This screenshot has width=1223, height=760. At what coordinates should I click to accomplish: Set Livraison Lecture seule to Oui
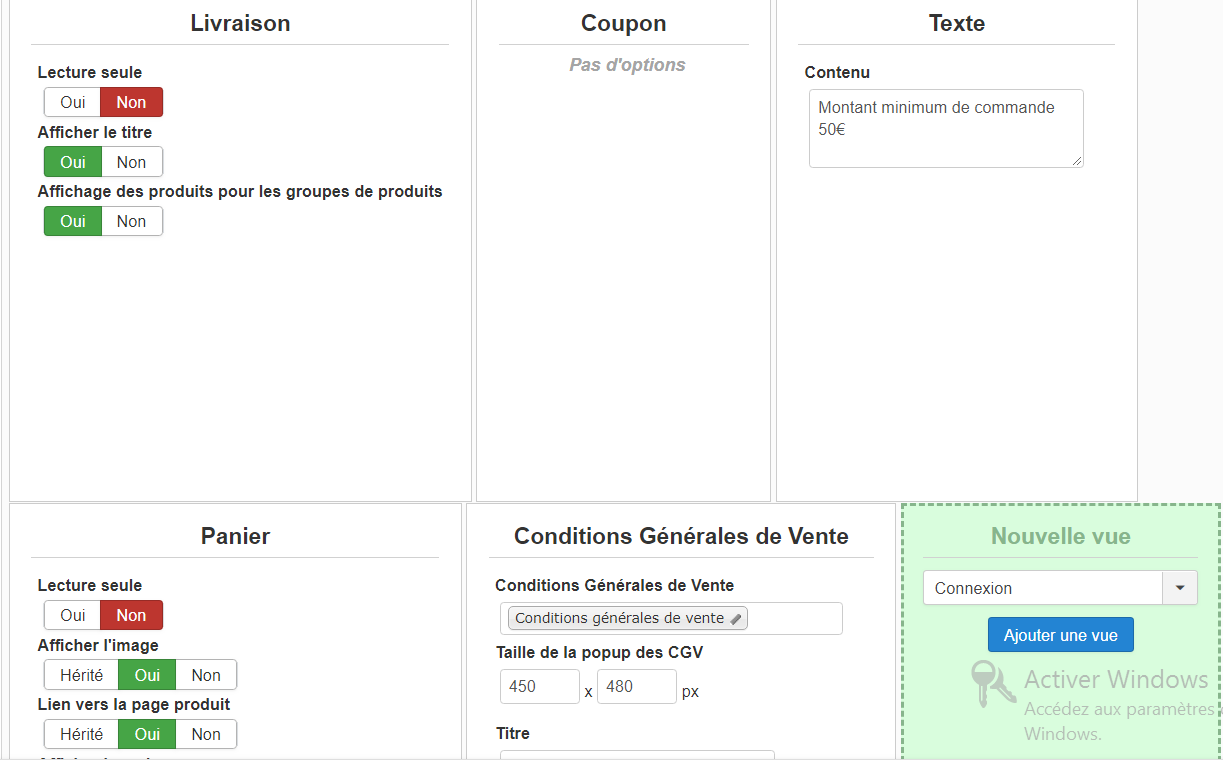(x=72, y=102)
